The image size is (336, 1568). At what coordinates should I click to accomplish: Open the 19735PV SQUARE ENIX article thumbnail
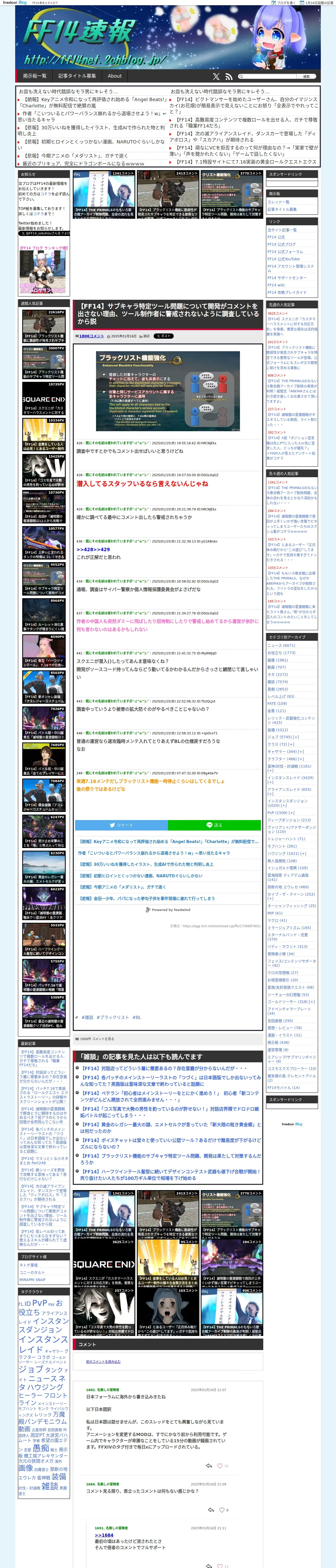pos(44,399)
